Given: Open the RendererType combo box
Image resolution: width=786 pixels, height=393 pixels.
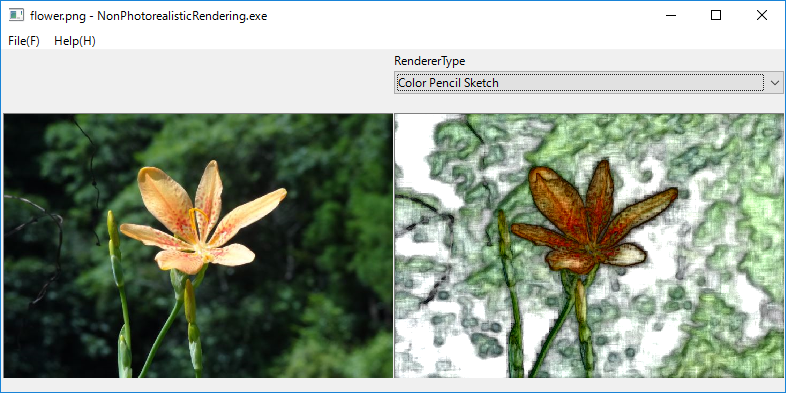Looking at the screenshot, I should click(588, 83).
